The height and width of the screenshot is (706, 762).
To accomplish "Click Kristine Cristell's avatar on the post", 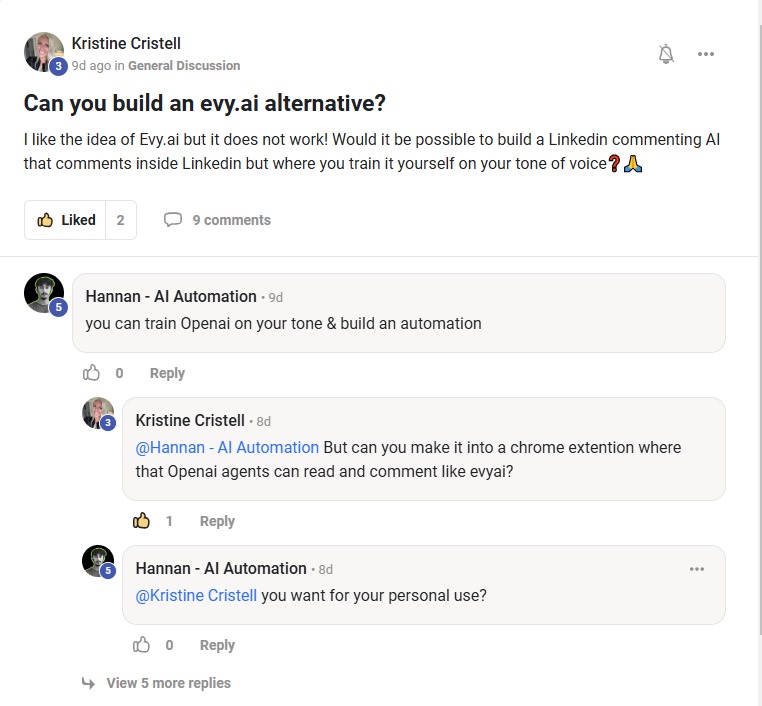I will pyautogui.click(x=43, y=52).
